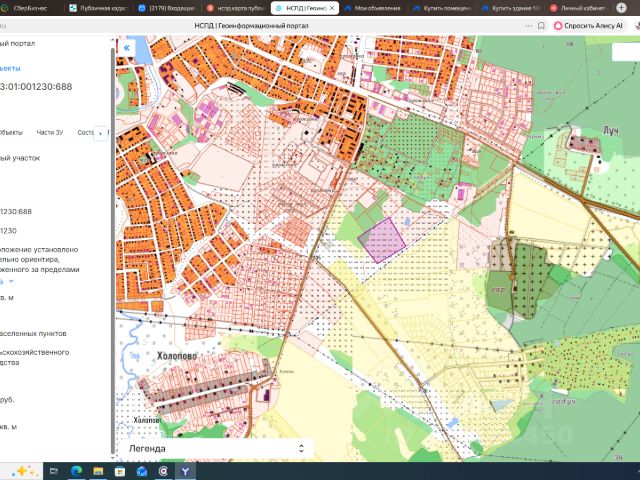
Task: Open Task View on the taskbar
Action: (x=53, y=471)
